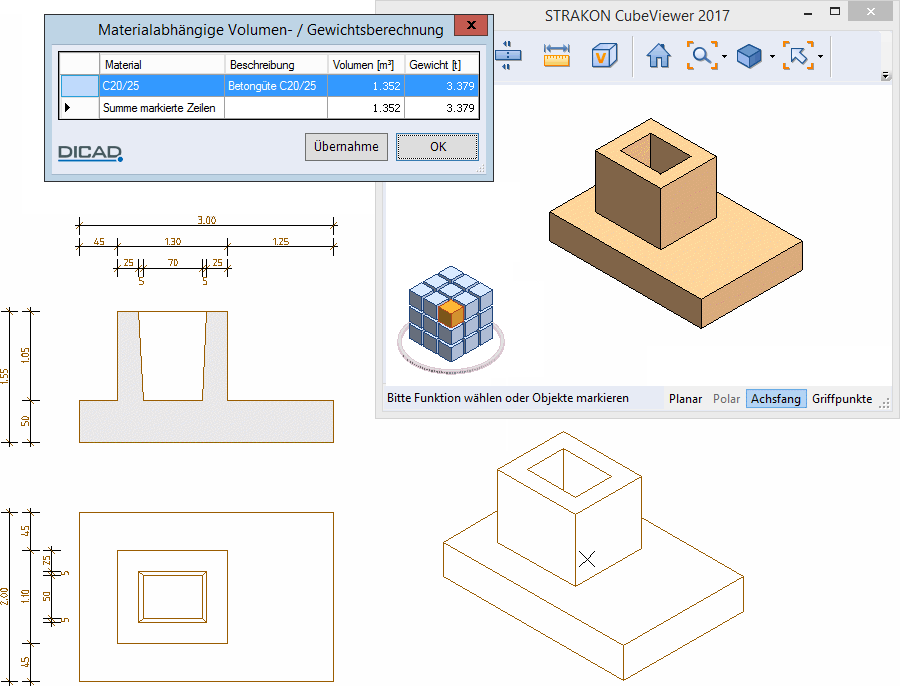
Task: Click the 1.10 plan dimension label
Action: [x=25, y=596]
